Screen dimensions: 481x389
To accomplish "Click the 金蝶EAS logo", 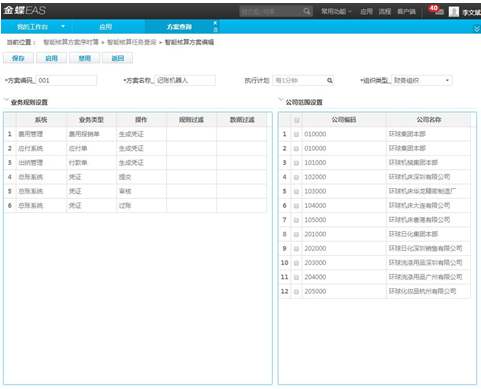I will [25, 10].
